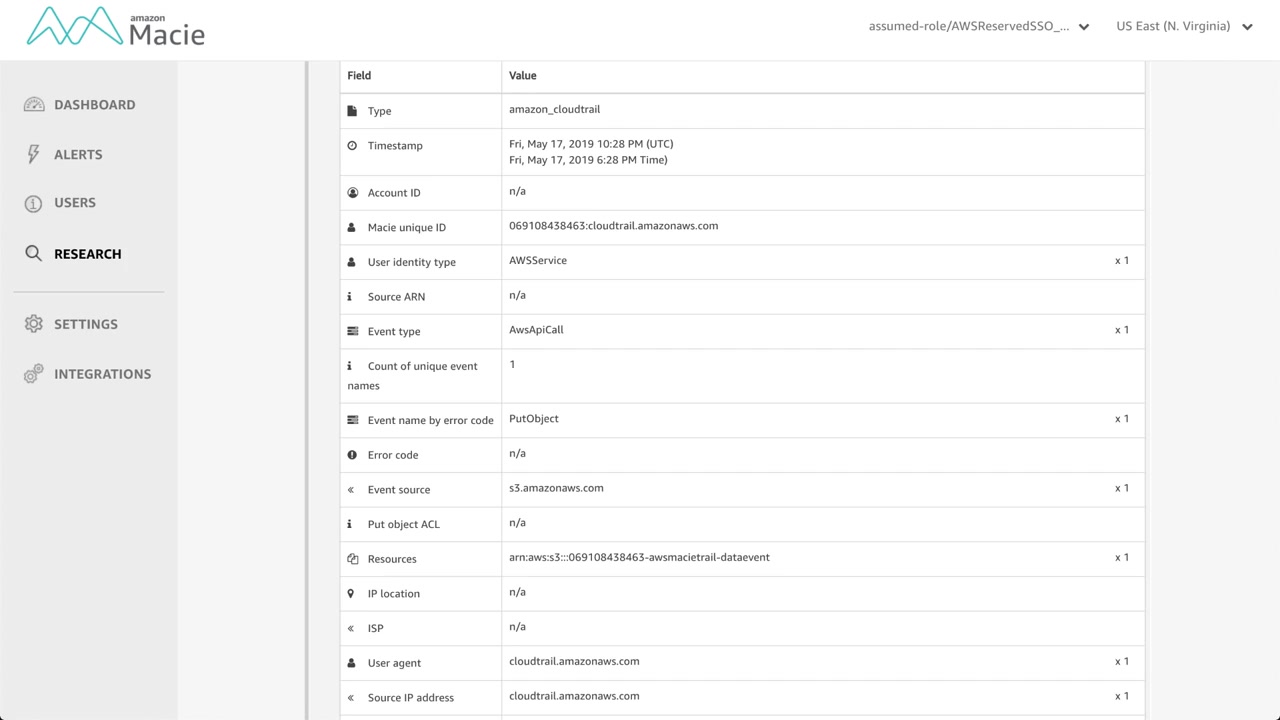Open the US East region dropdown

point(1247,27)
